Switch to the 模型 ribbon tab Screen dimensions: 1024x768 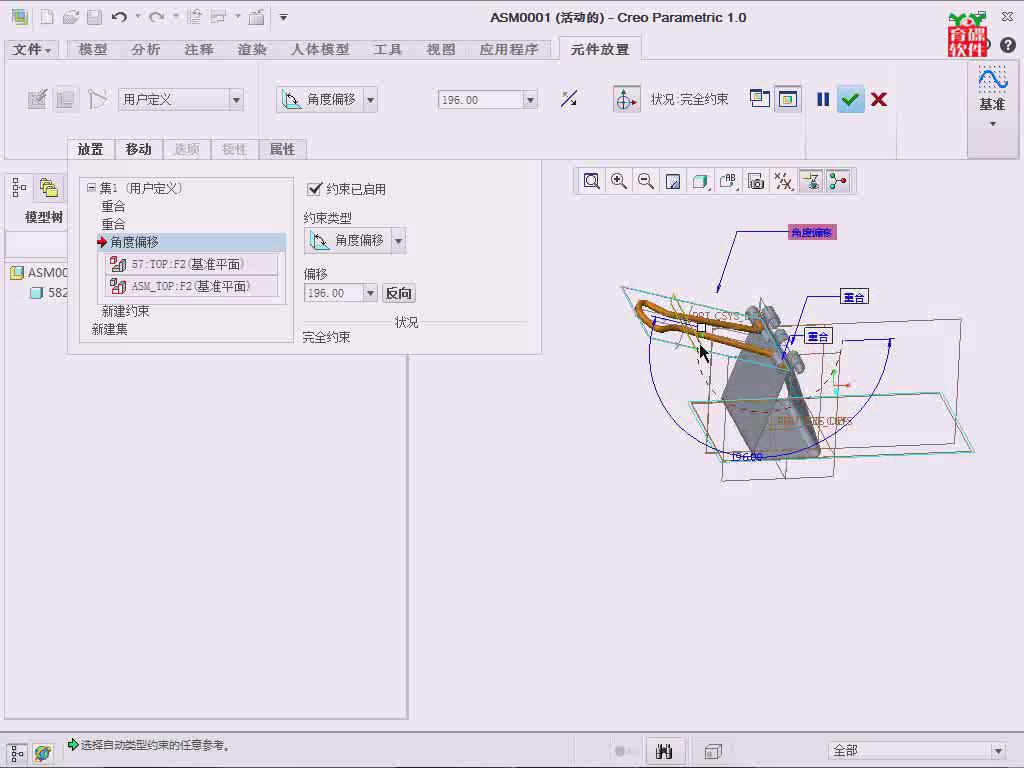coord(93,49)
